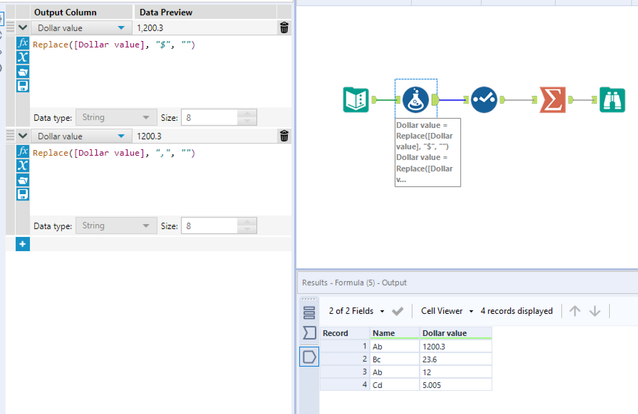Click inside the "$" Replace expression editor

pos(161,71)
